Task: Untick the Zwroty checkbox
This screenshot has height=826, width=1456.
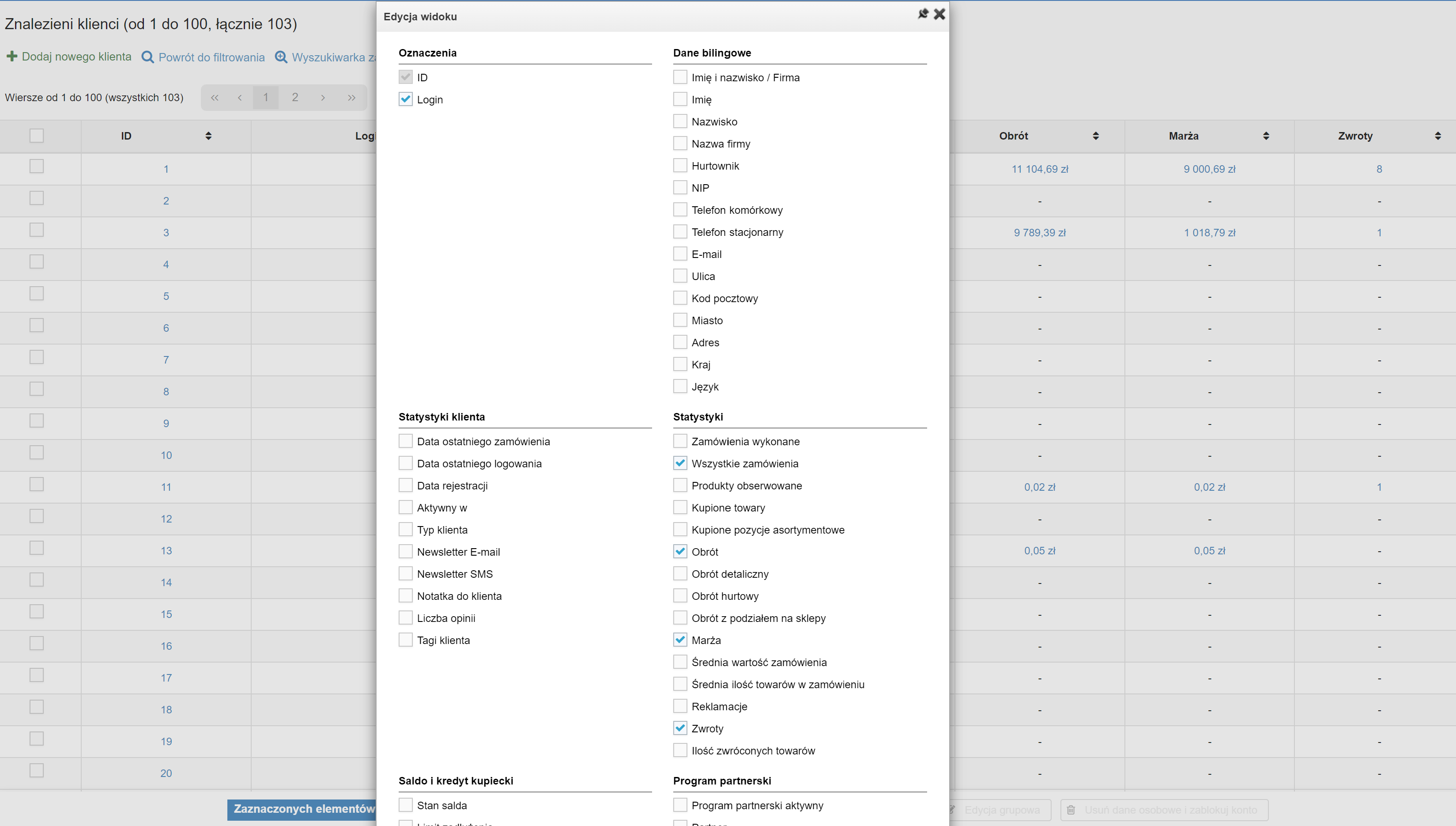Action: (x=680, y=728)
